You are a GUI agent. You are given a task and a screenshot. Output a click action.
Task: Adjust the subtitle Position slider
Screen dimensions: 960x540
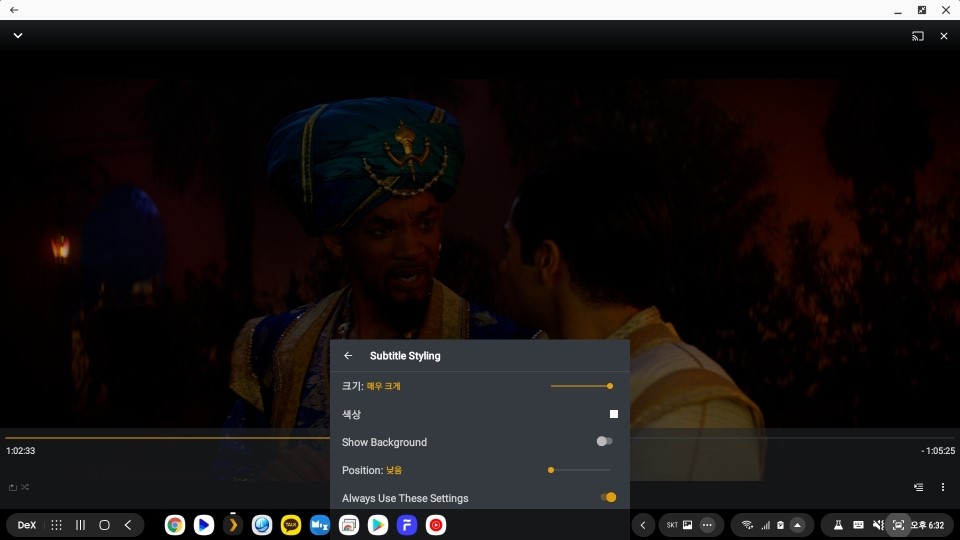(x=580, y=470)
